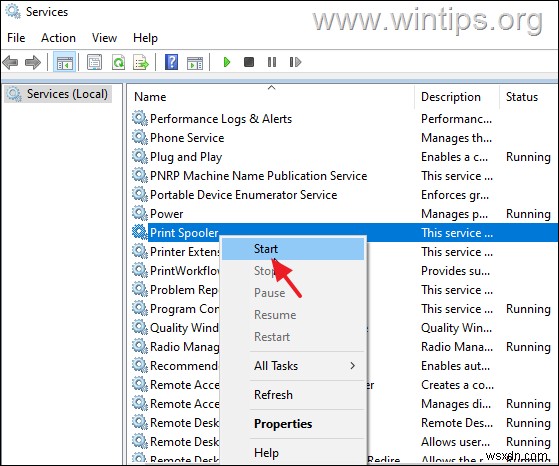Click the Export List toolbar icon
Screen dimensions: 559x466
click(141, 62)
